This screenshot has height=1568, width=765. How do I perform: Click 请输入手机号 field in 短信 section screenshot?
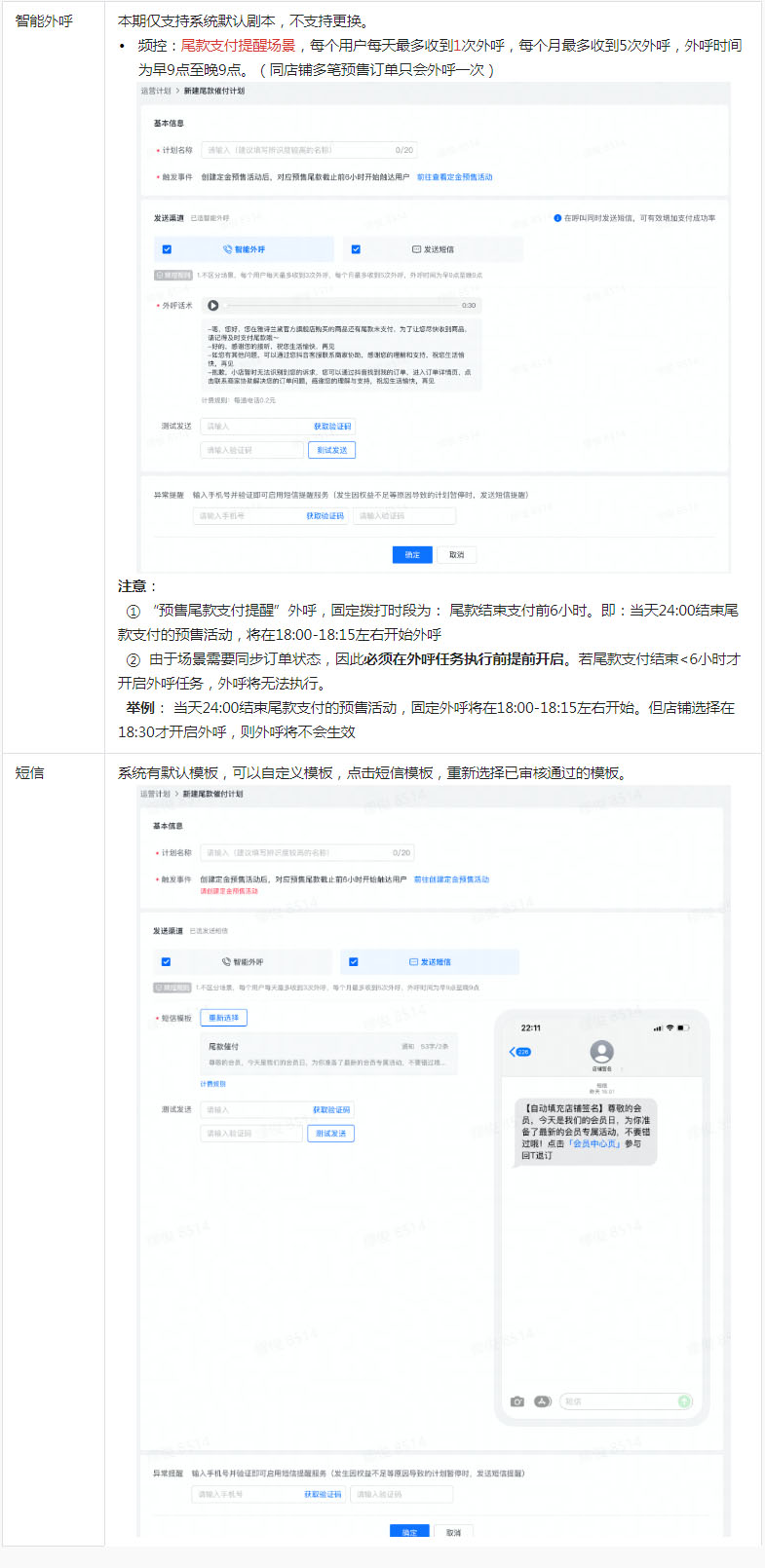(269, 1494)
